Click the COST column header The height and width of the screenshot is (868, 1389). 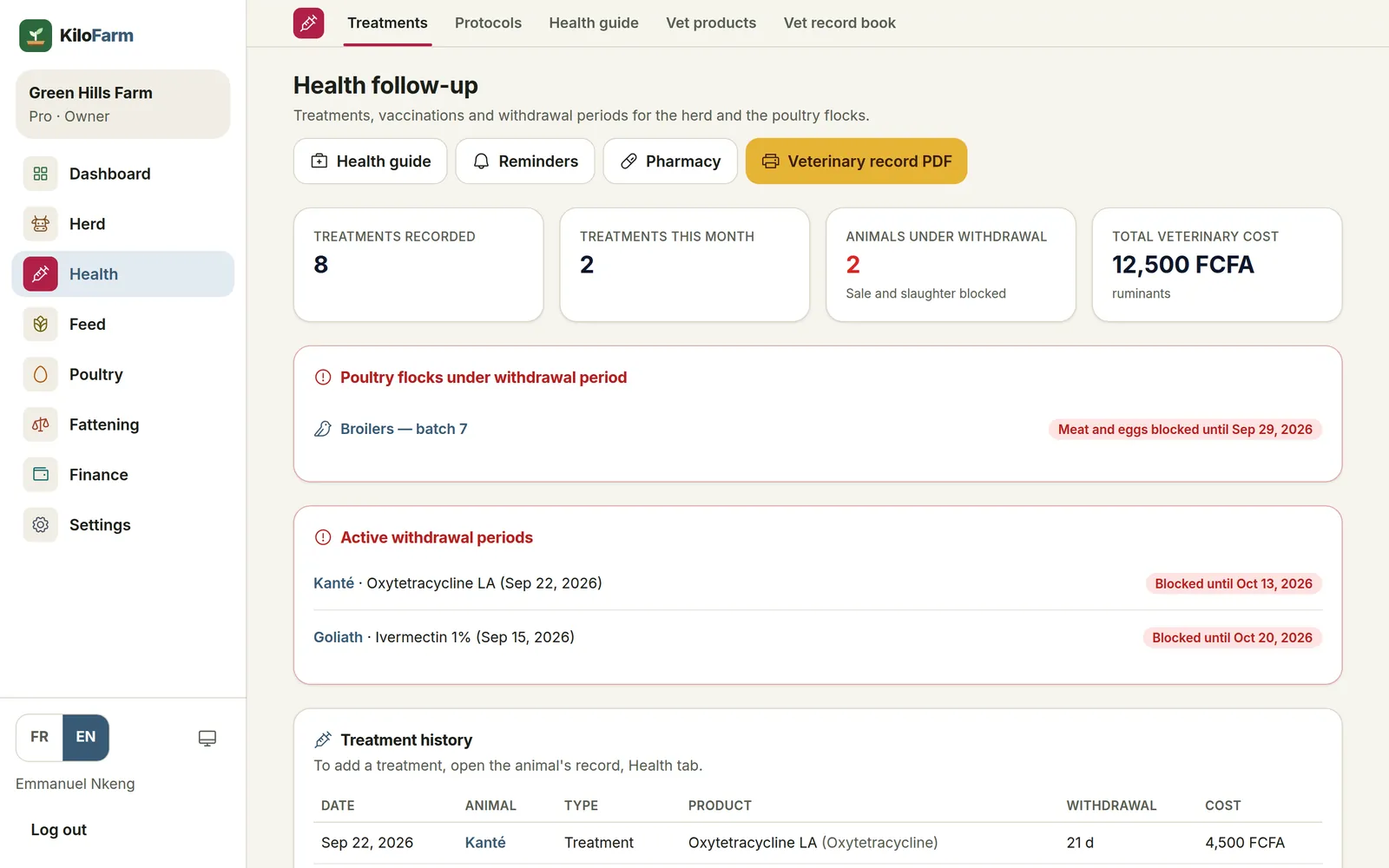(x=1222, y=806)
